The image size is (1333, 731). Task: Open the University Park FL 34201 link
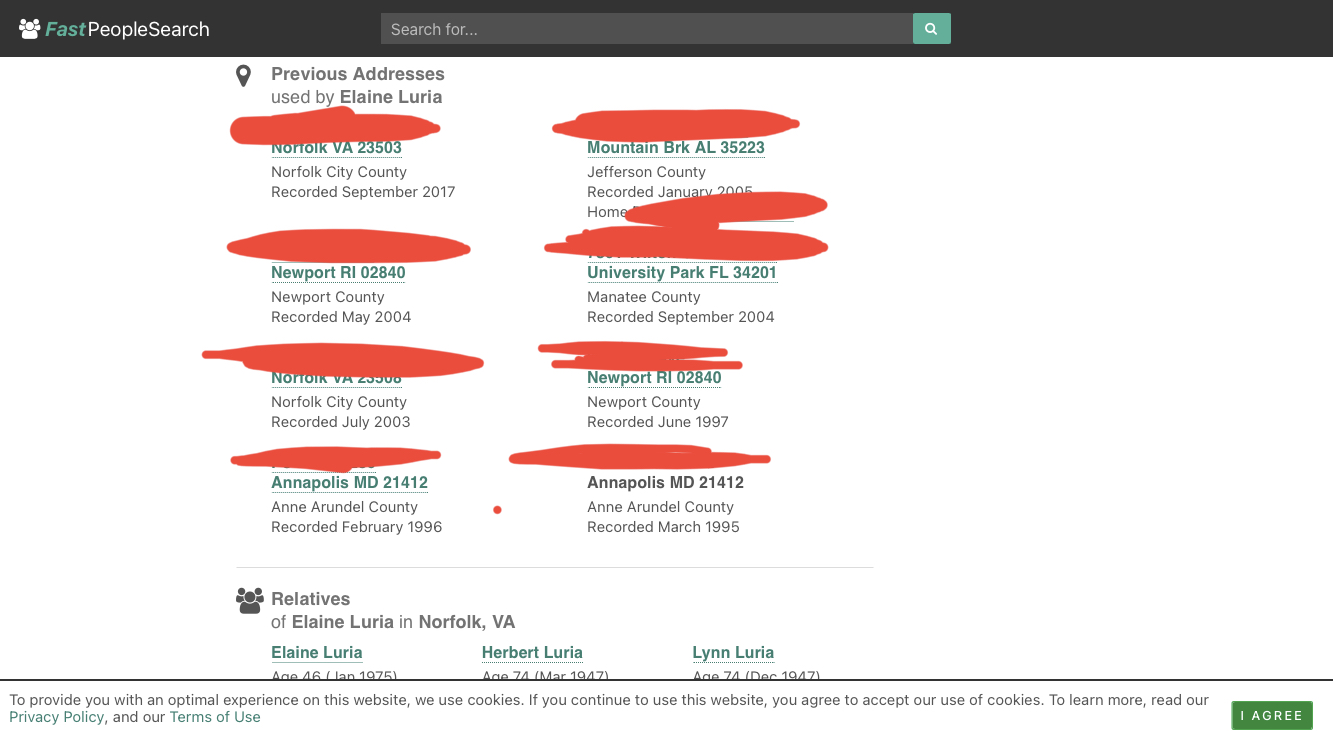tap(682, 273)
